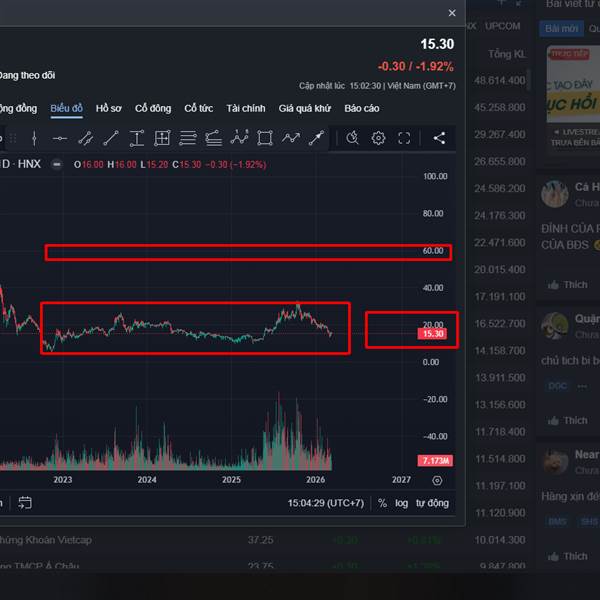The width and height of the screenshot is (600, 600).
Task: Open the Cổ tức tab
Action: point(199,108)
